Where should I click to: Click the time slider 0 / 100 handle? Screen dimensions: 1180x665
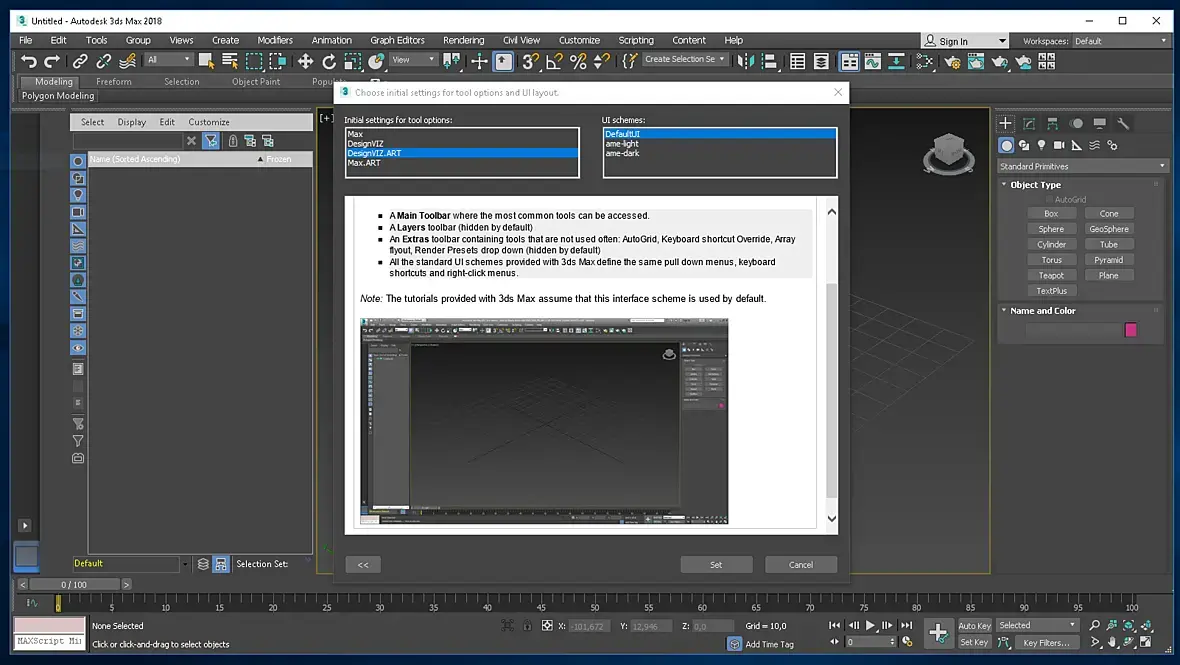tap(74, 585)
